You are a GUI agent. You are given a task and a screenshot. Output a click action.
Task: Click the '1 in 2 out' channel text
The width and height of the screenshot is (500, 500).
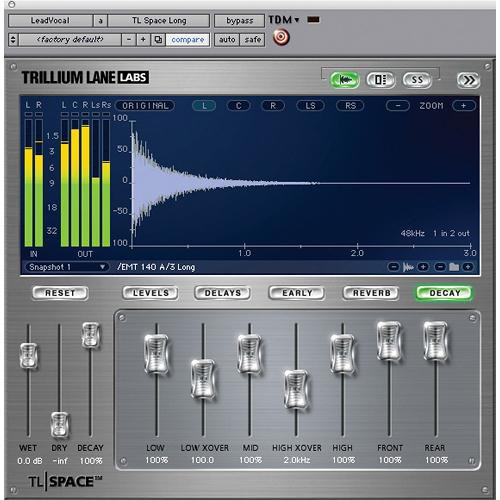451,233
